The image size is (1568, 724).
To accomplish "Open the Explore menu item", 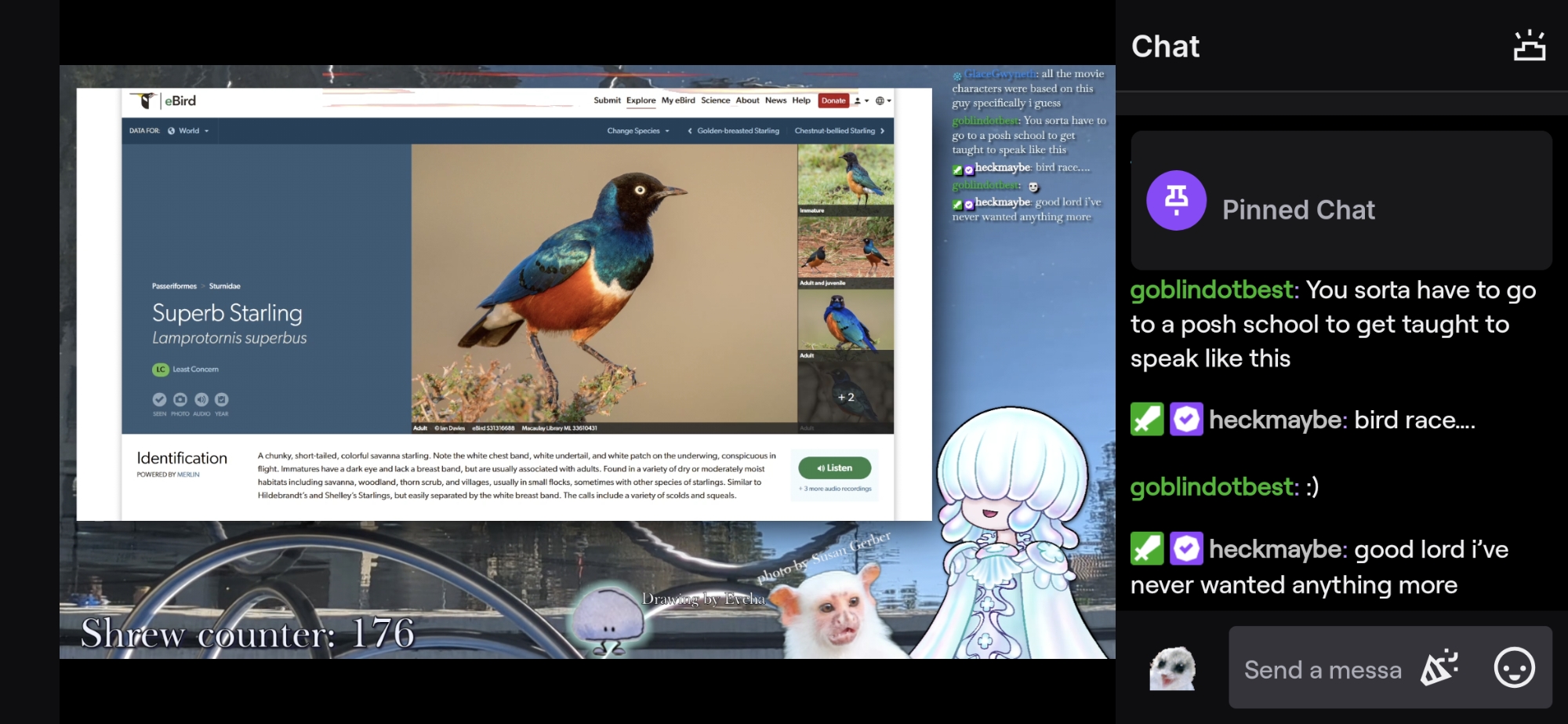I will click(641, 100).
